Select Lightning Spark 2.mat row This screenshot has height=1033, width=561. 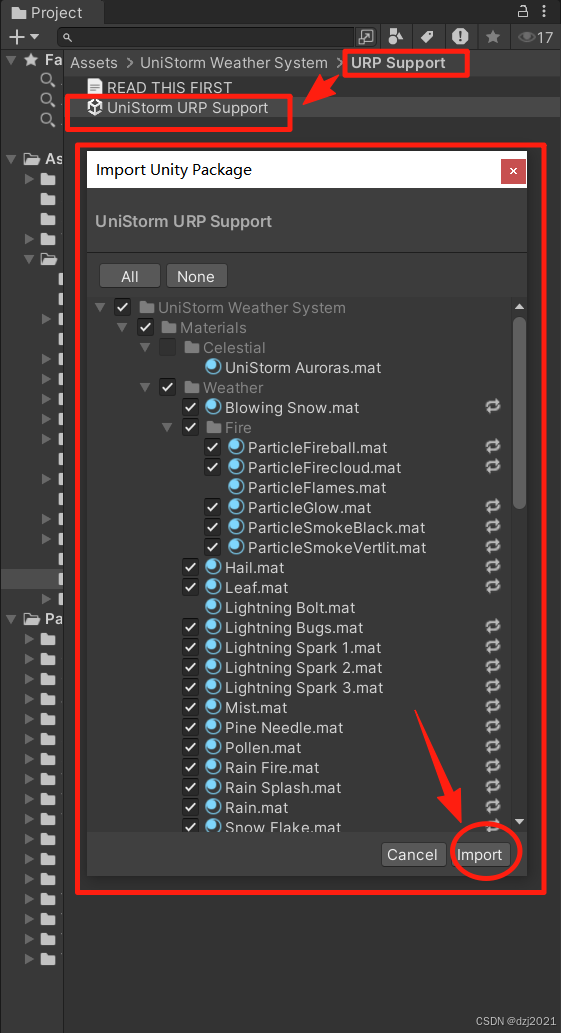pyautogui.click(x=300, y=667)
